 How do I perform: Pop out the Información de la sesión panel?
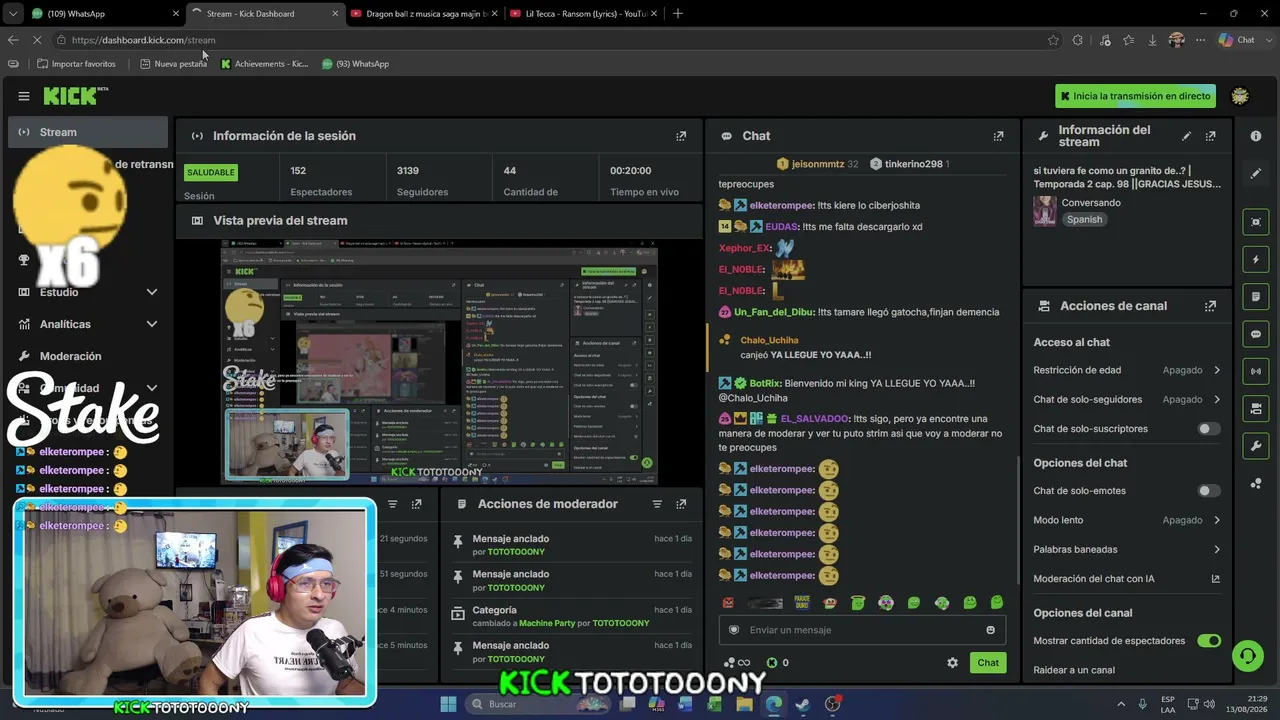pos(681,136)
